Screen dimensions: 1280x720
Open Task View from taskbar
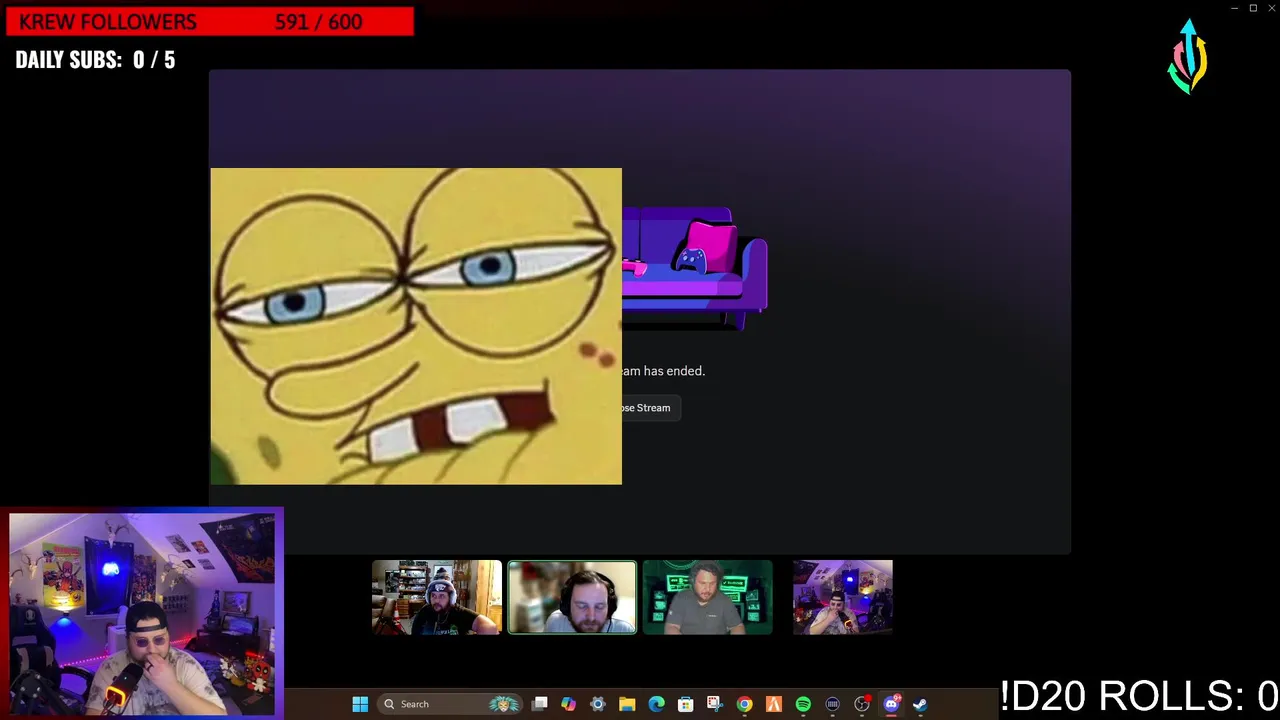click(540, 704)
